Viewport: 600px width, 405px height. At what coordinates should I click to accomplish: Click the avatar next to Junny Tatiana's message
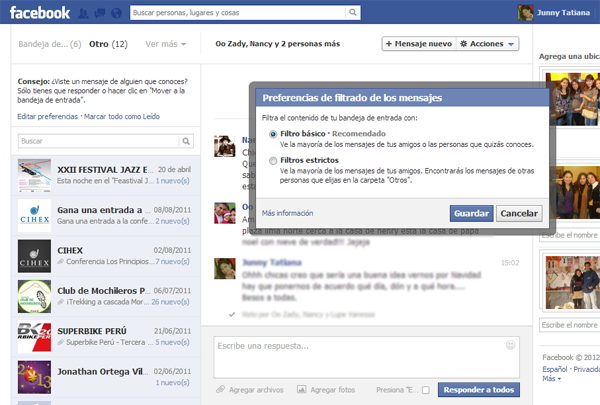tap(225, 269)
